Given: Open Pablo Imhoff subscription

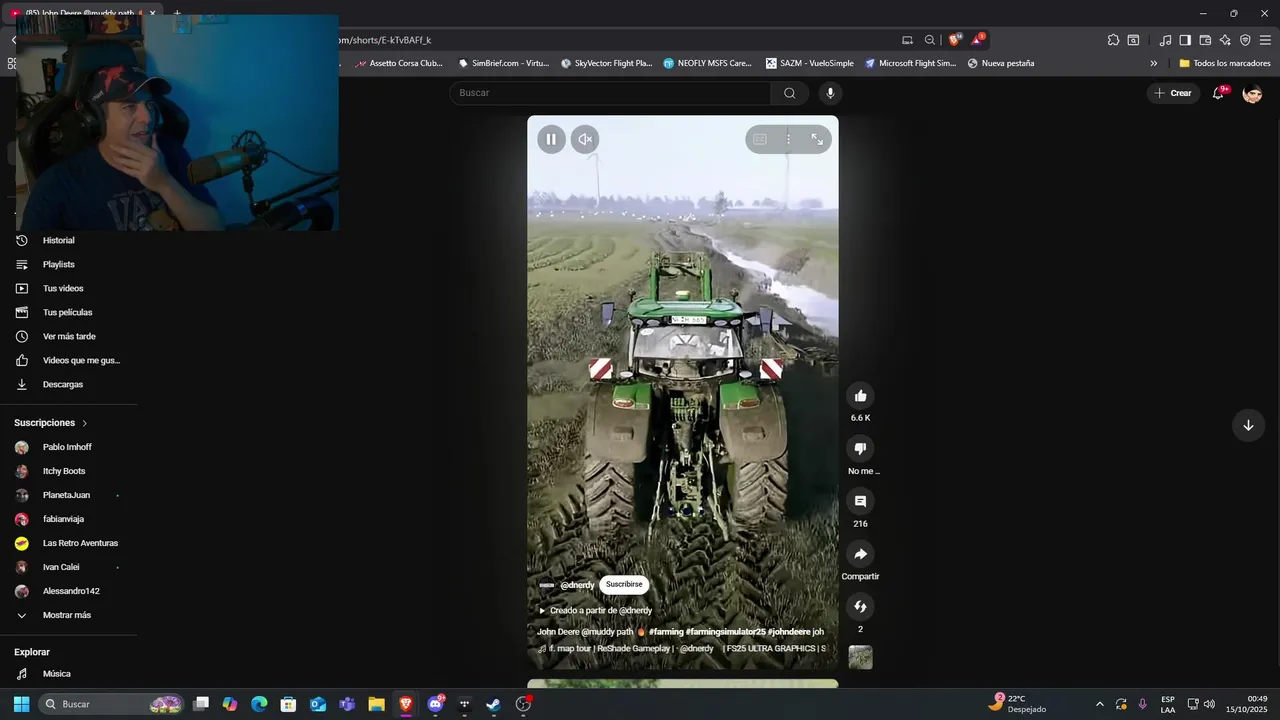Looking at the screenshot, I should (68, 447).
